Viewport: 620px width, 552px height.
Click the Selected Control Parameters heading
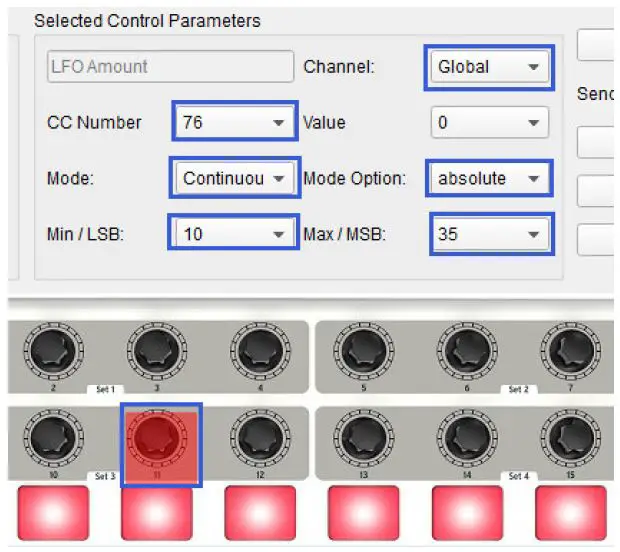(147, 21)
